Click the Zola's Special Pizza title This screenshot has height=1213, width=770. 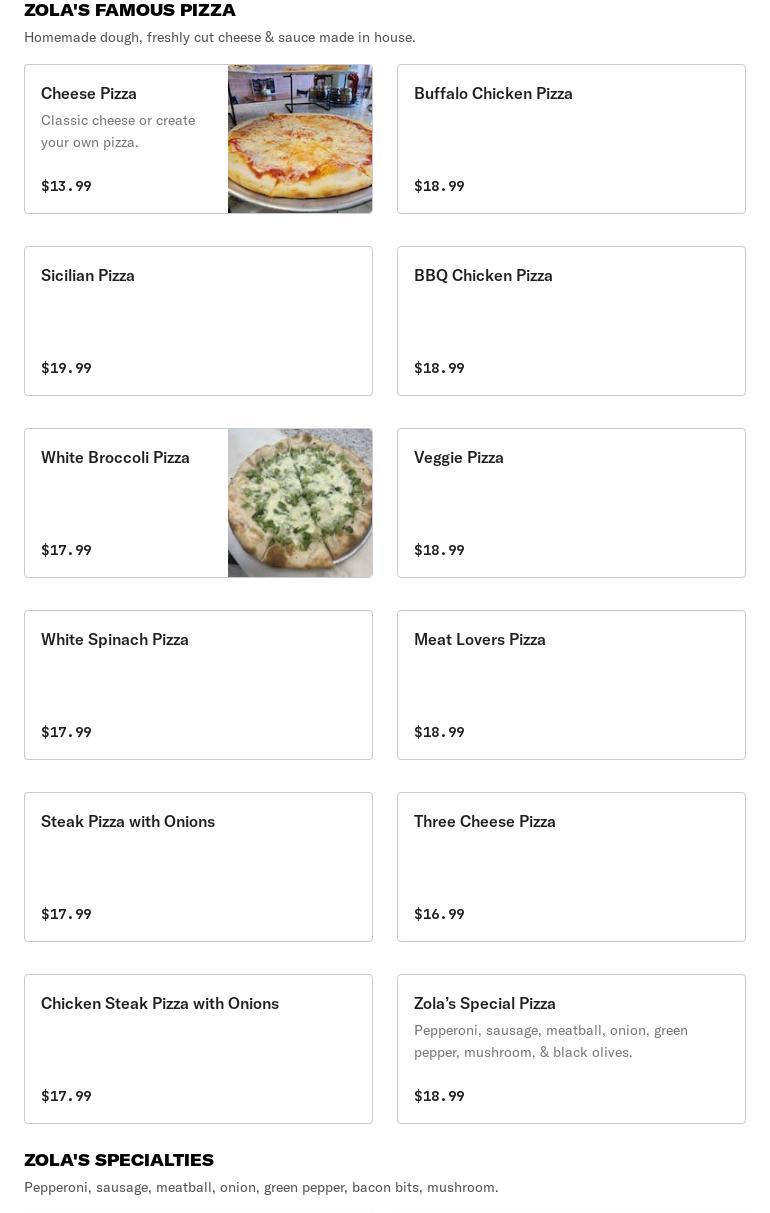485,1003
